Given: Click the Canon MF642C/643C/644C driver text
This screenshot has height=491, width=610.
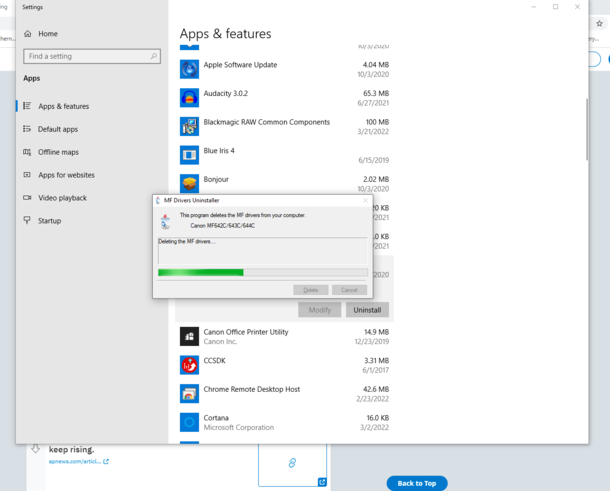Looking at the screenshot, I should pos(223,226).
